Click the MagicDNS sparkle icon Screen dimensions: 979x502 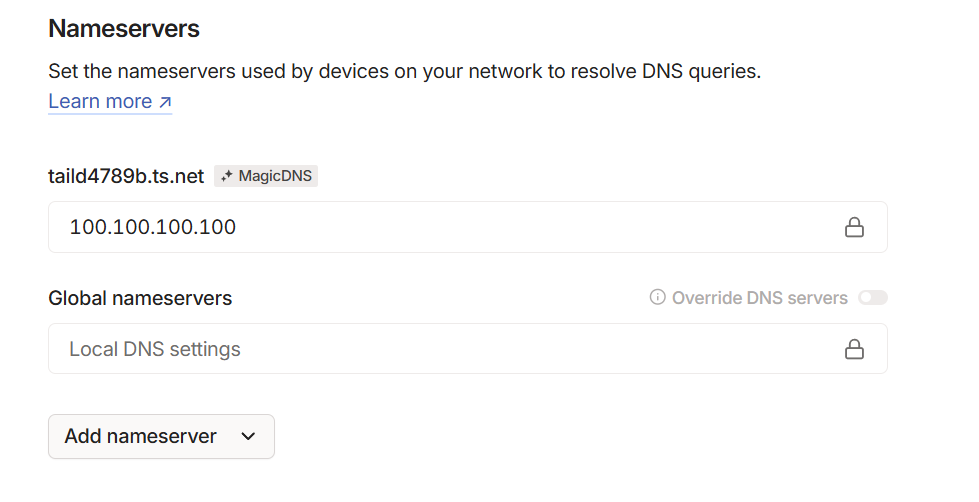pyautogui.click(x=227, y=177)
